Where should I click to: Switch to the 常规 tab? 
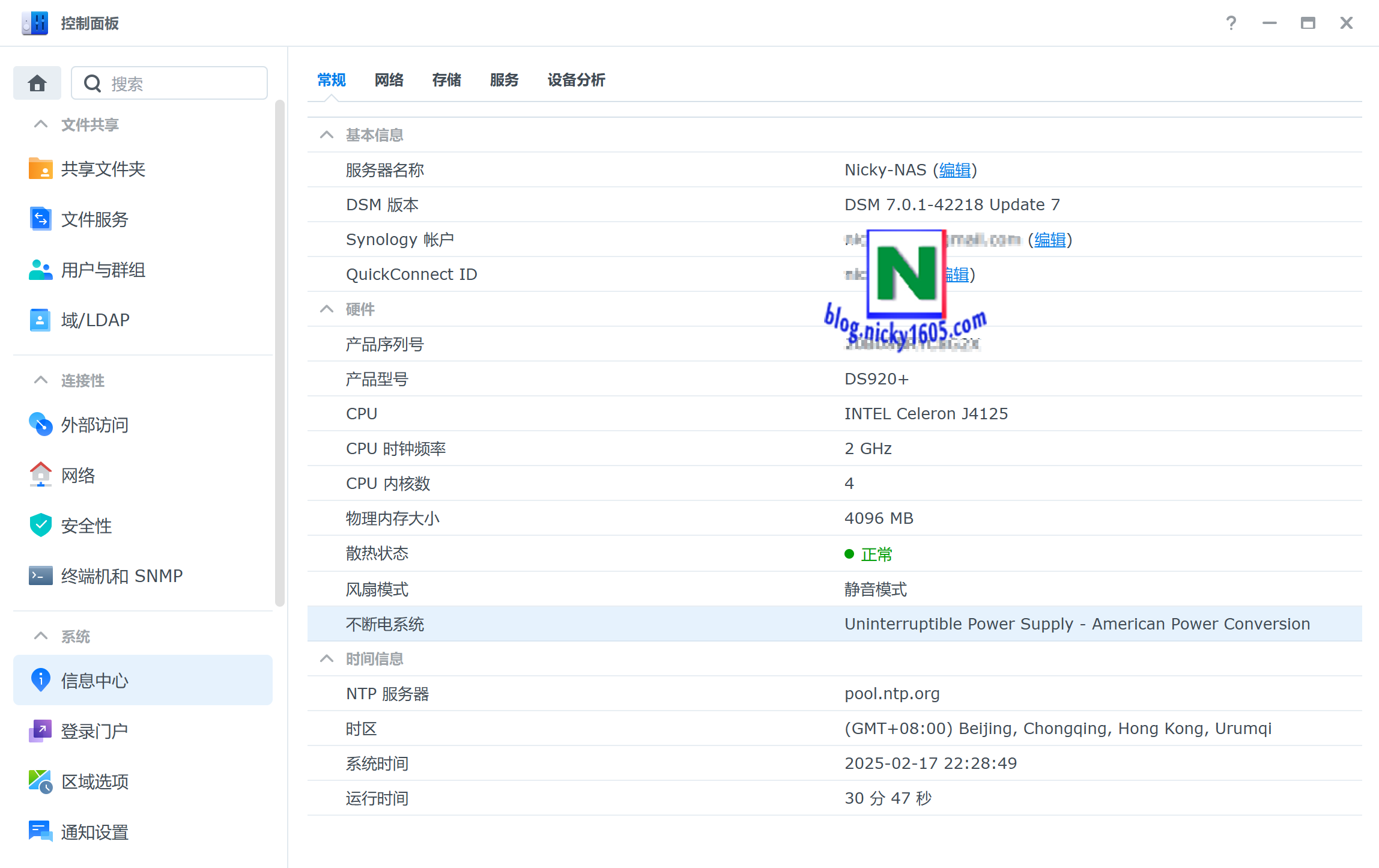click(332, 80)
